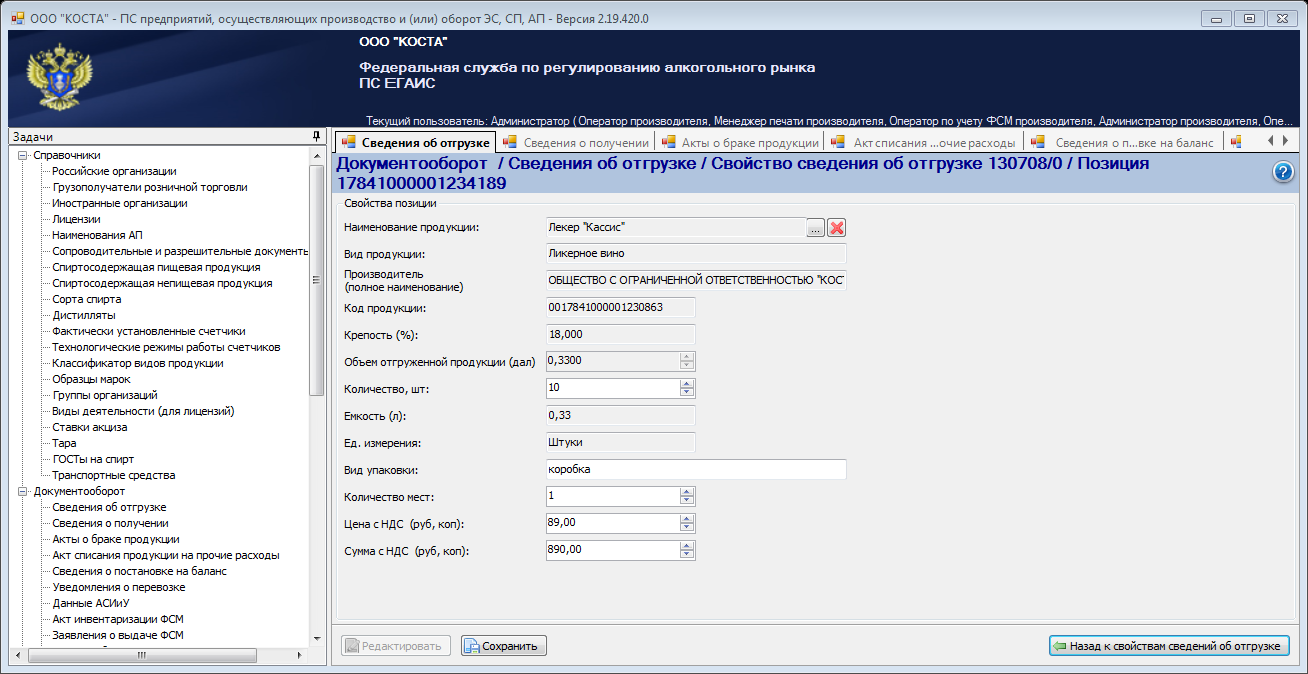Select Дистилляты tree item

coord(83,315)
